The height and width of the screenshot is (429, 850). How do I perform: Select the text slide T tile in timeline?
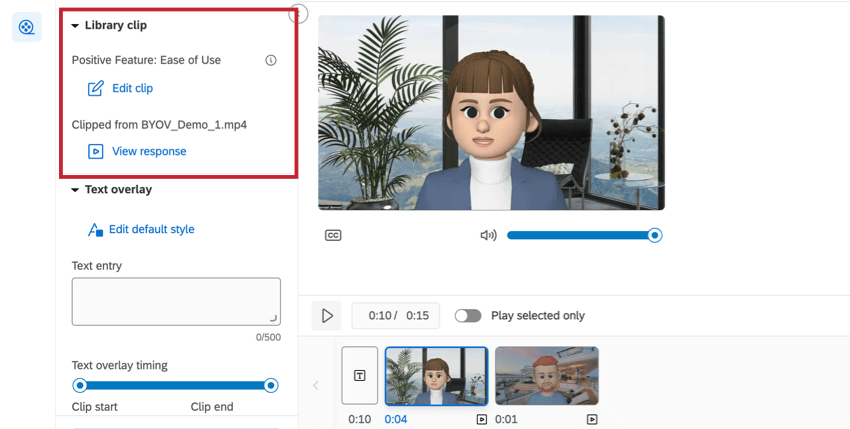click(359, 375)
